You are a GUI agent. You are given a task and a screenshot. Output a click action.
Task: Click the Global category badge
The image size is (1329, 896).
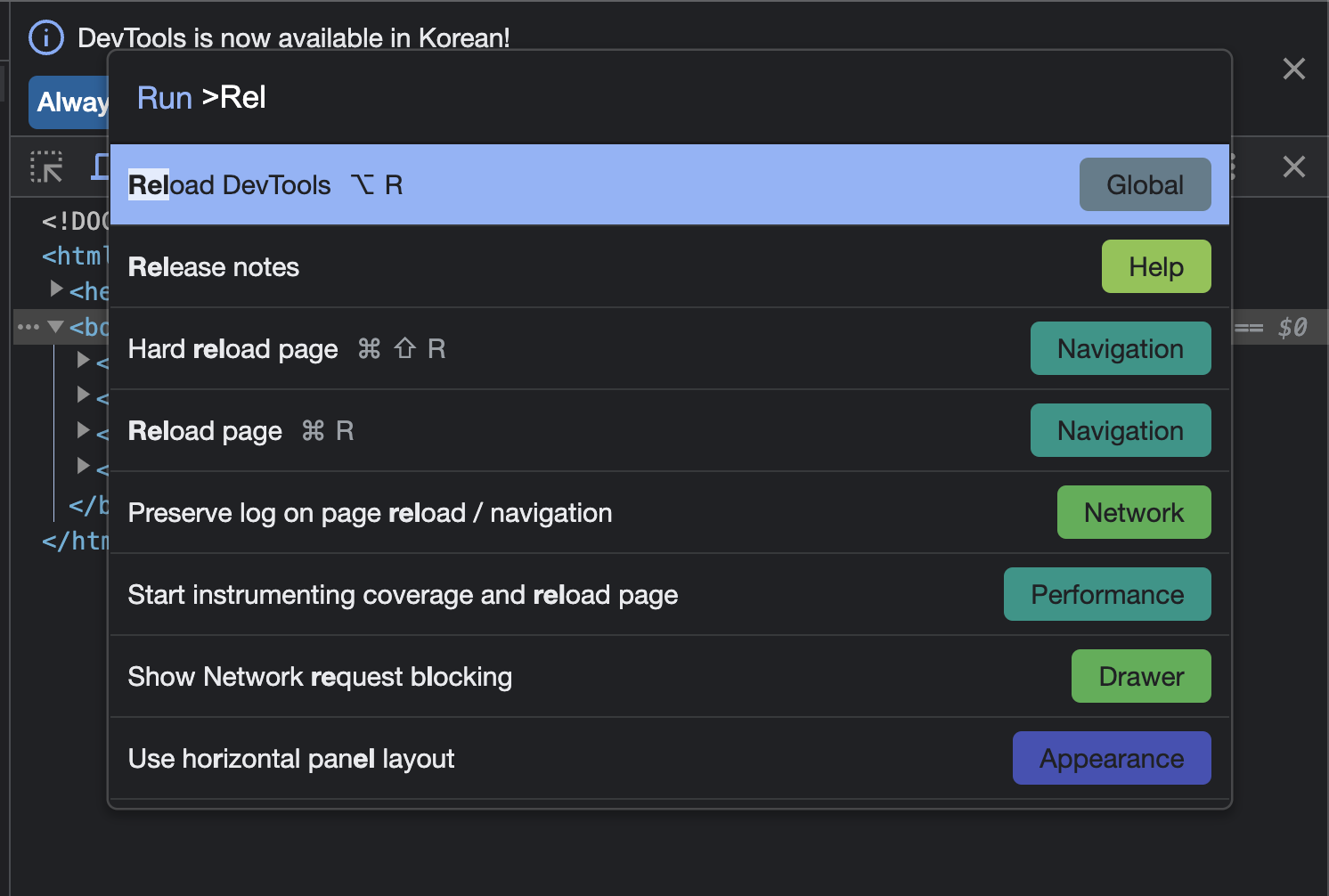click(1145, 184)
